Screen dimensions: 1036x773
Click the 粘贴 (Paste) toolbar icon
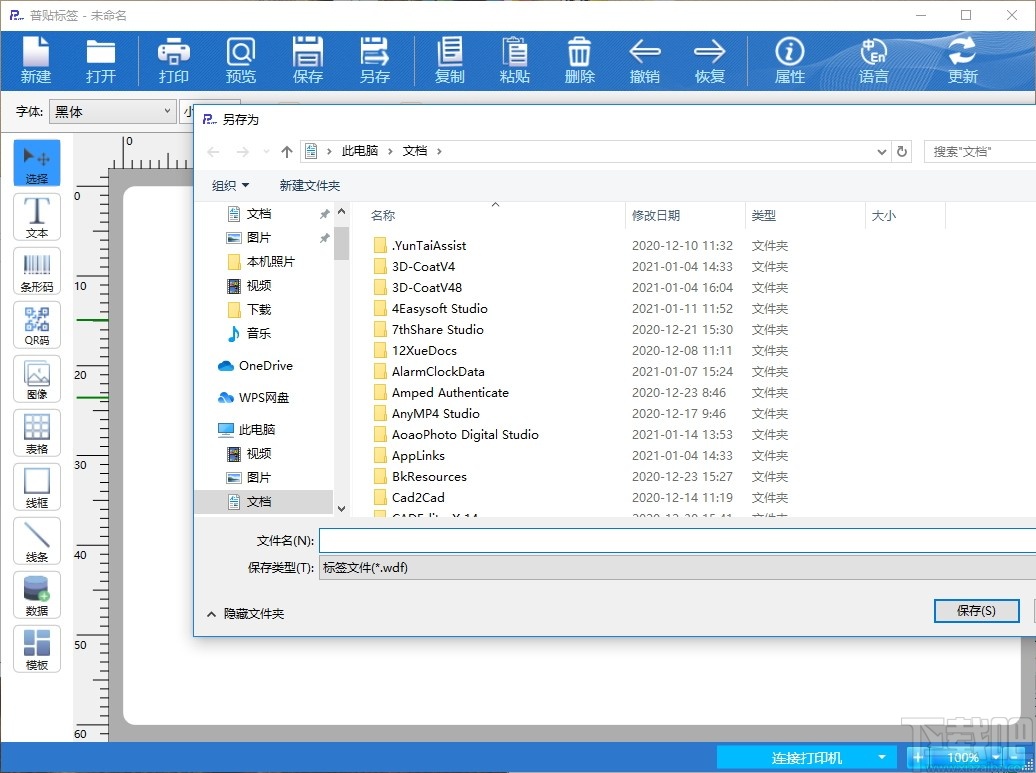tap(515, 60)
